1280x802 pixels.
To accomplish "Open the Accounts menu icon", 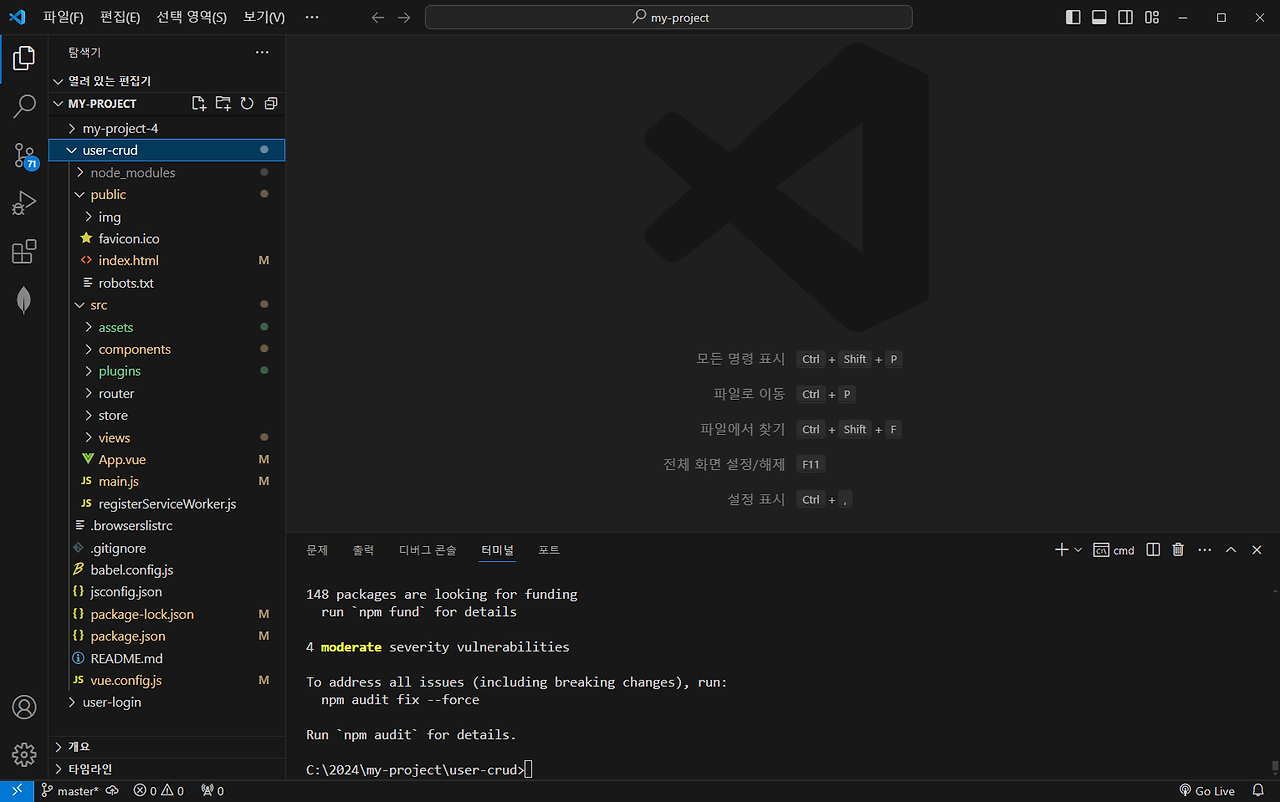I will tap(24, 707).
